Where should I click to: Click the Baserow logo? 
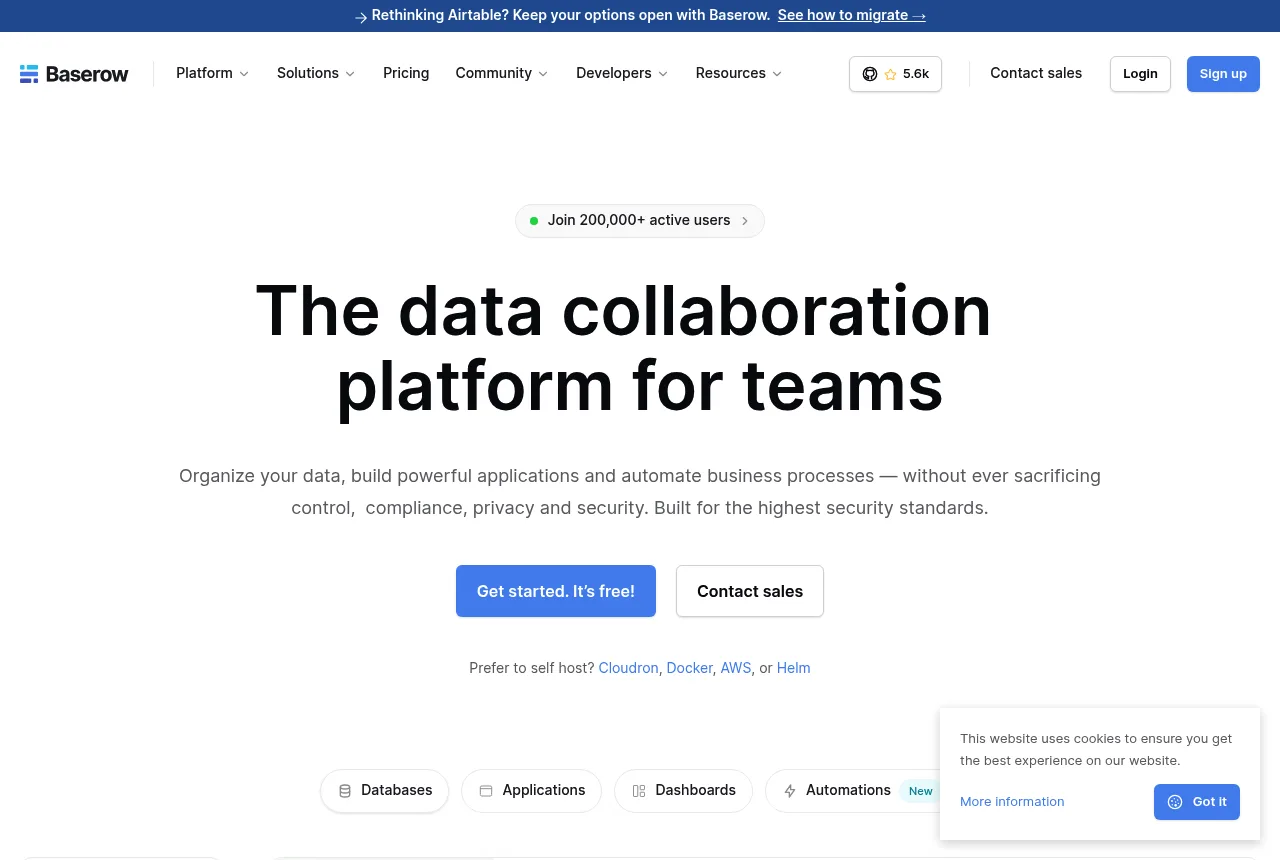pyautogui.click(x=74, y=74)
